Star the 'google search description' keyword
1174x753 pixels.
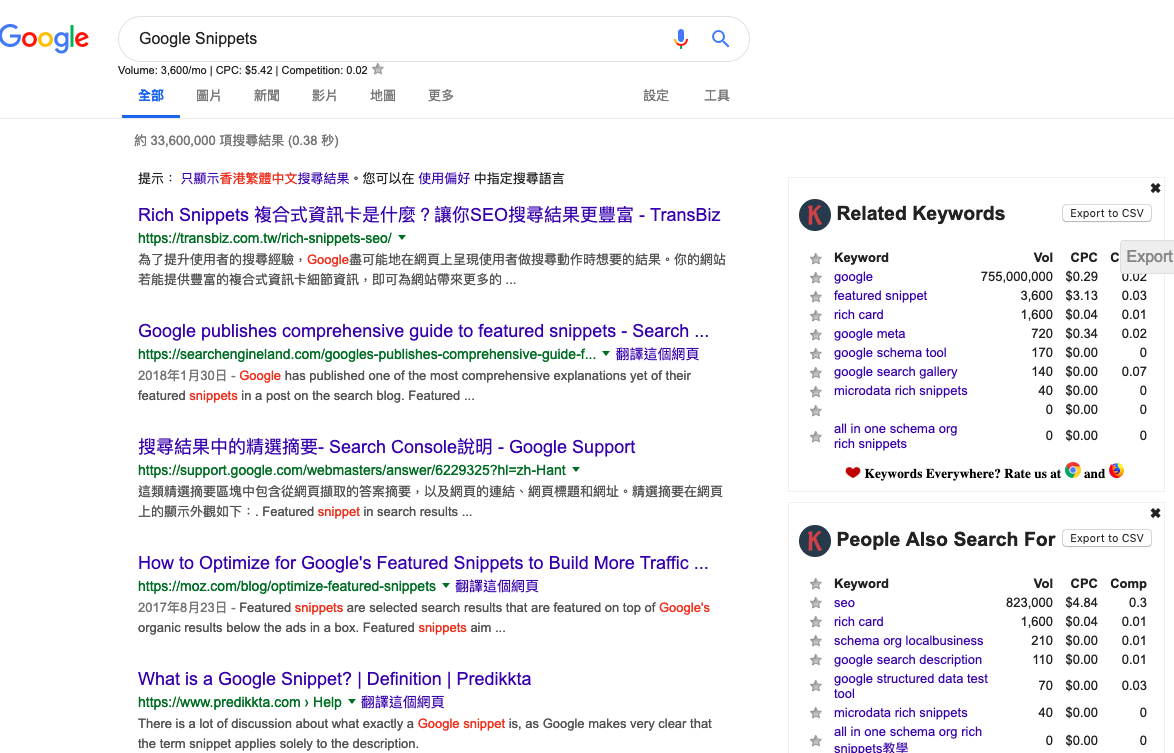click(816, 660)
